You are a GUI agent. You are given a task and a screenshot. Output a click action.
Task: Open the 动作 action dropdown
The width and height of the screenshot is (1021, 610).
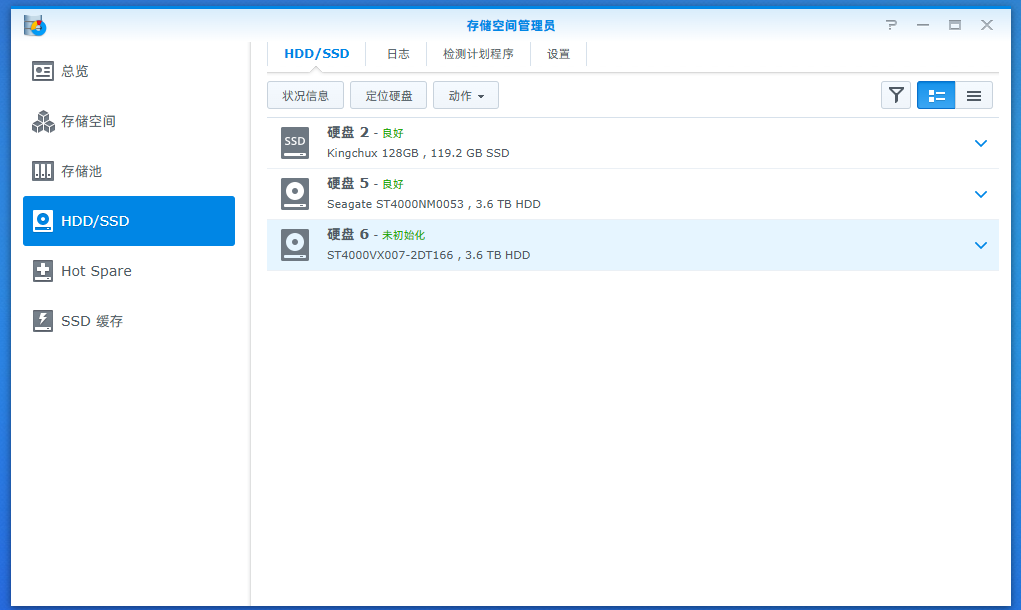point(466,96)
